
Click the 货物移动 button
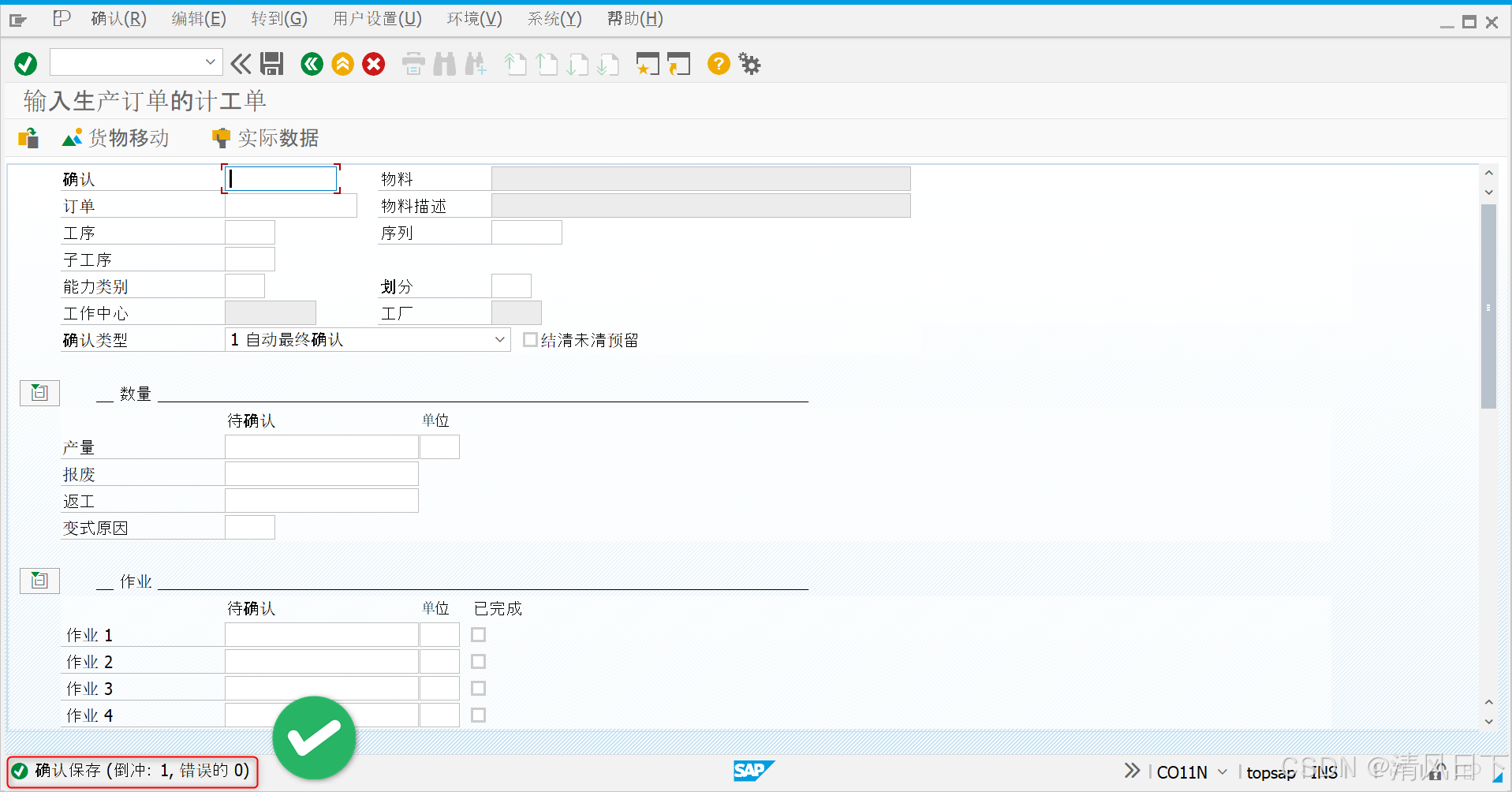point(115,138)
